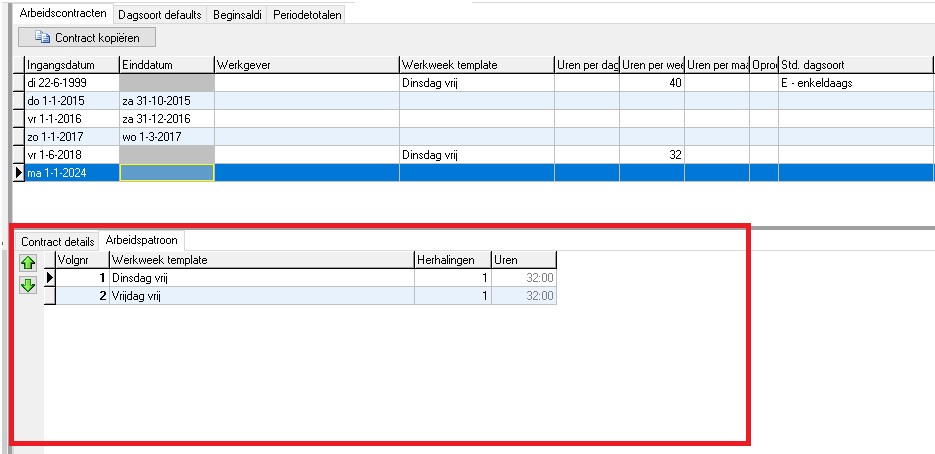Image resolution: width=935 pixels, height=454 pixels.
Task: Select the Dinsdag vrij row in Arbeidspatroon
Action: [x=260, y=278]
